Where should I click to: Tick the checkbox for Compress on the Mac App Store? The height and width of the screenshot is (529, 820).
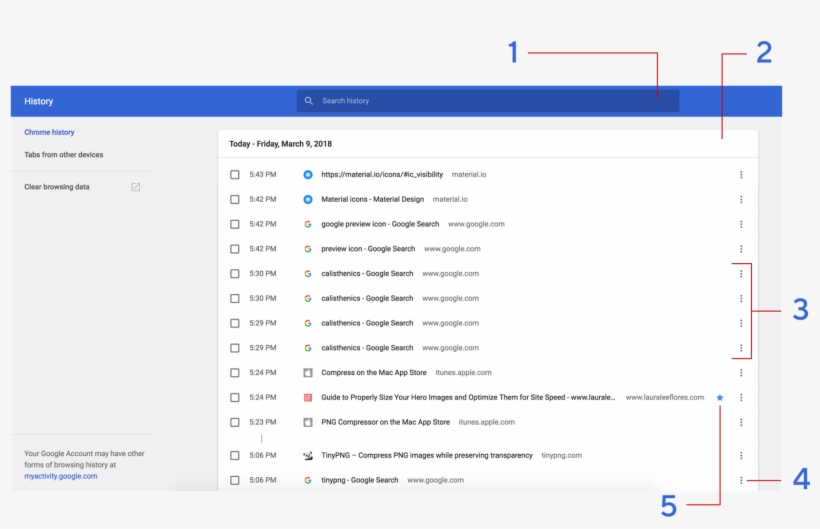pos(235,373)
